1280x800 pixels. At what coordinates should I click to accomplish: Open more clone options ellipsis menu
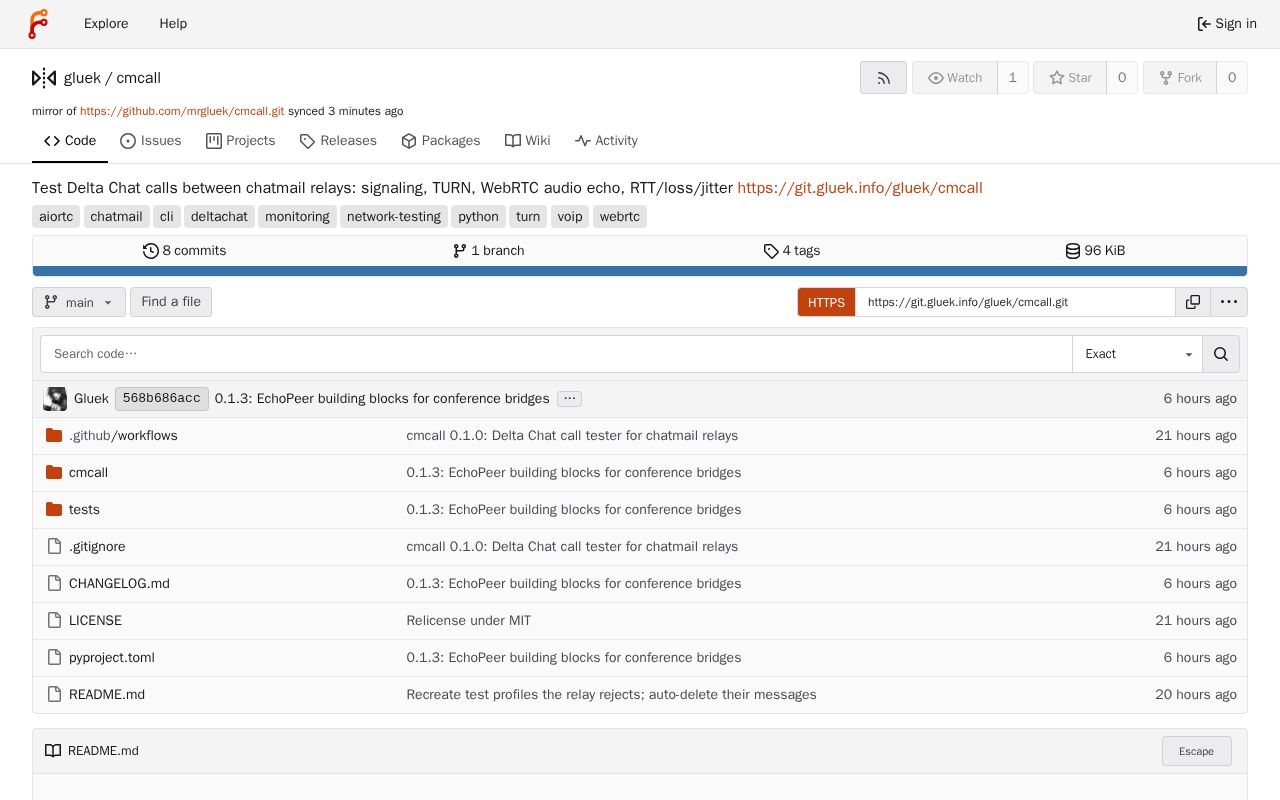1229,302
